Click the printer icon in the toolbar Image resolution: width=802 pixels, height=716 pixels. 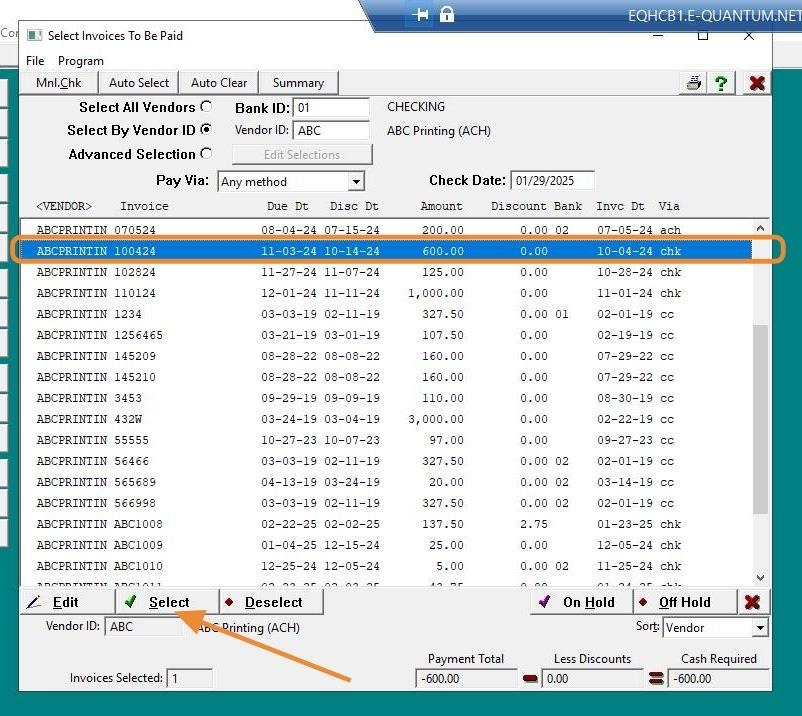point(694,83)
